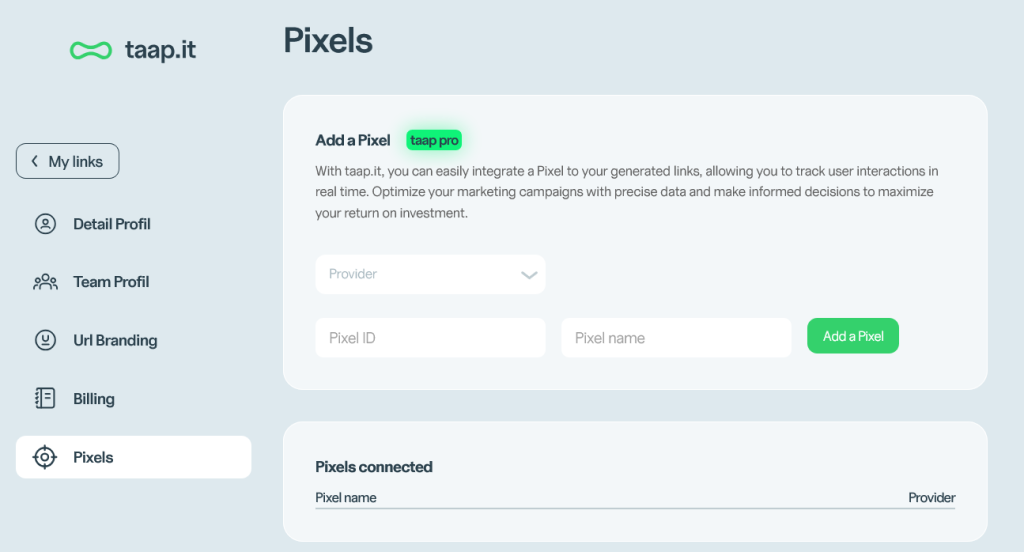Expand the Provider list using its chevron arrow
The image size is (1024, 552).
(529, 275)
